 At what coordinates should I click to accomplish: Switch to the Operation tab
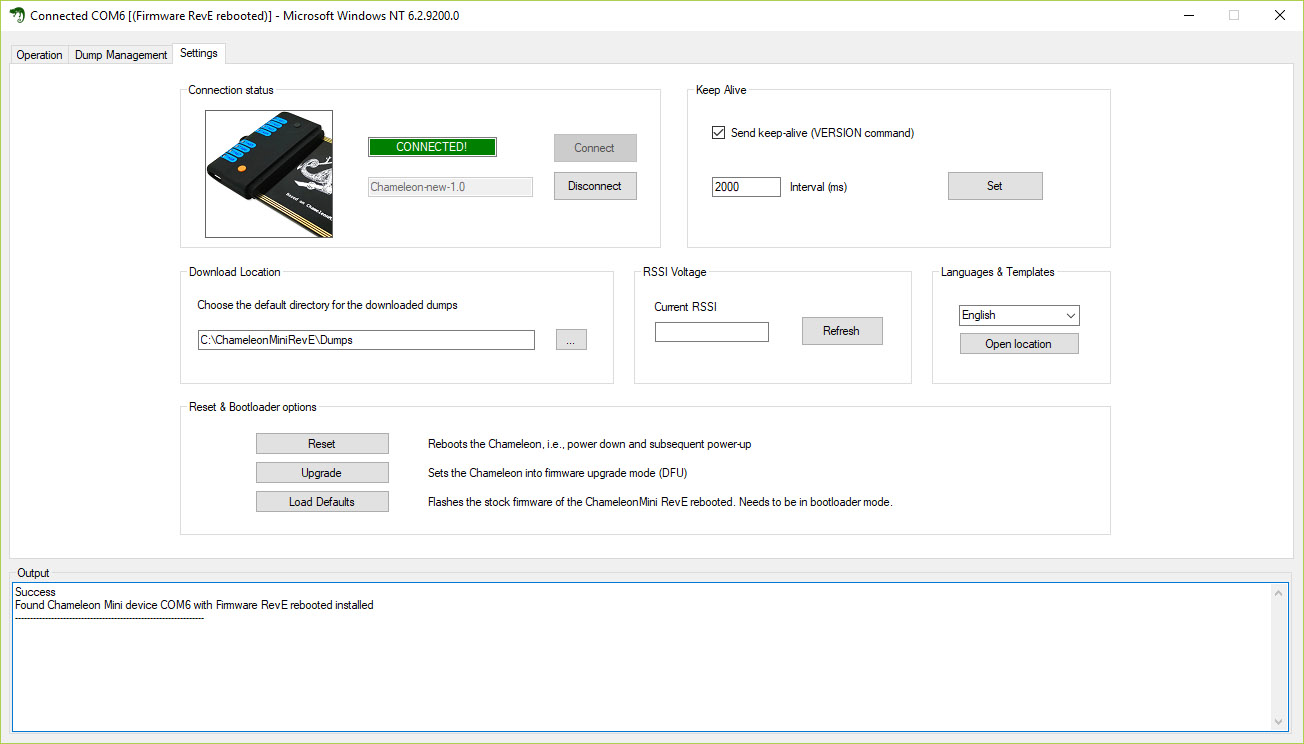pos(40,55)
